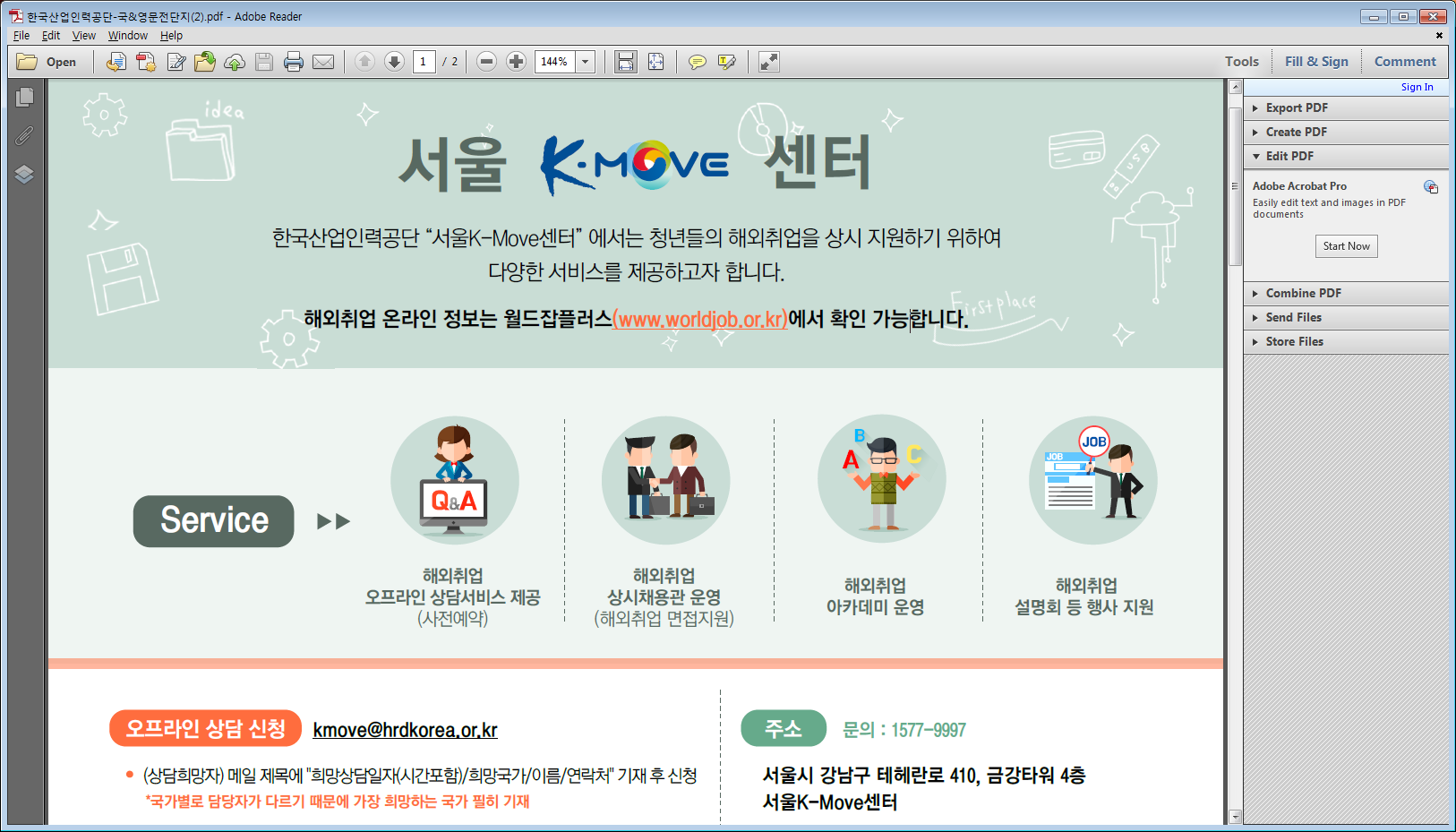Click the vertical scrollbar down arrow

(x=1236, y=817)
